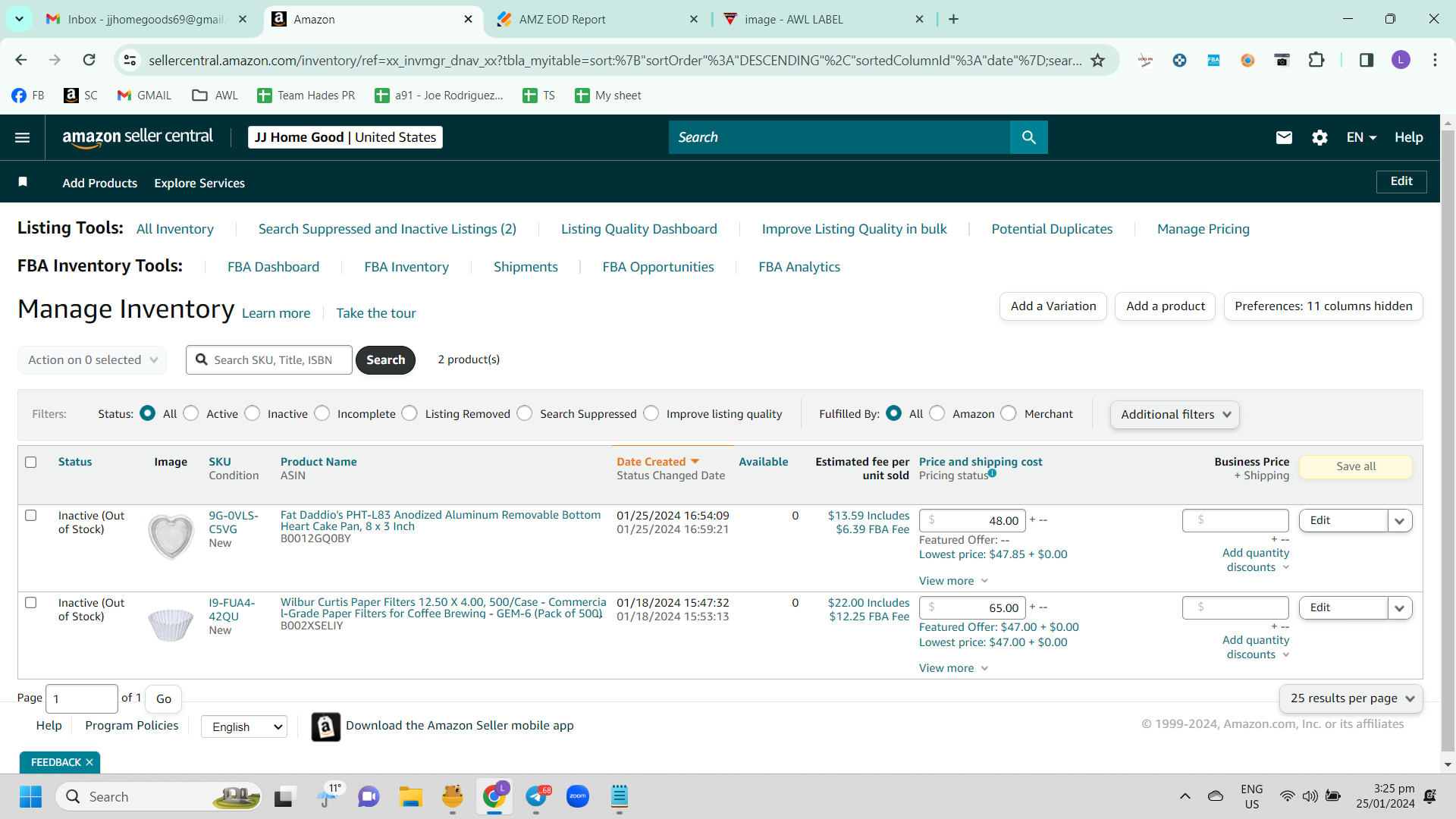Click the Add a Variation button

point(1053,306)
